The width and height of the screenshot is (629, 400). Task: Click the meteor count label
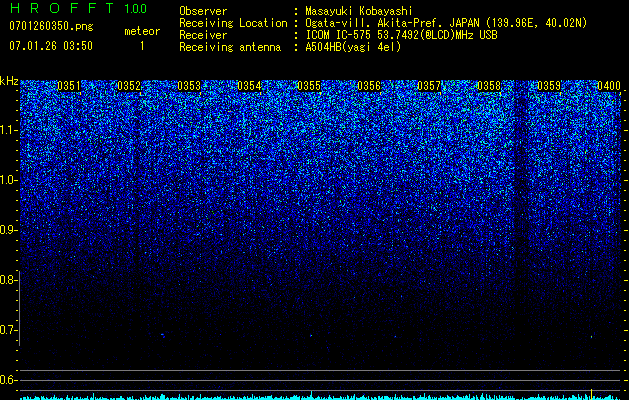pos(142,31)
